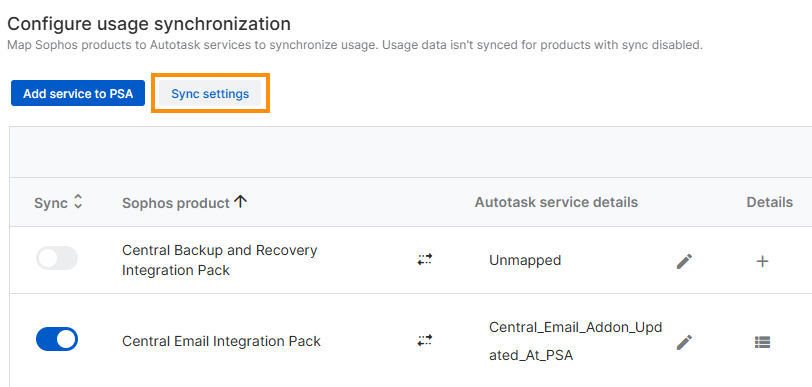Sort by Sophos product arrow

(x=240, y=202)
